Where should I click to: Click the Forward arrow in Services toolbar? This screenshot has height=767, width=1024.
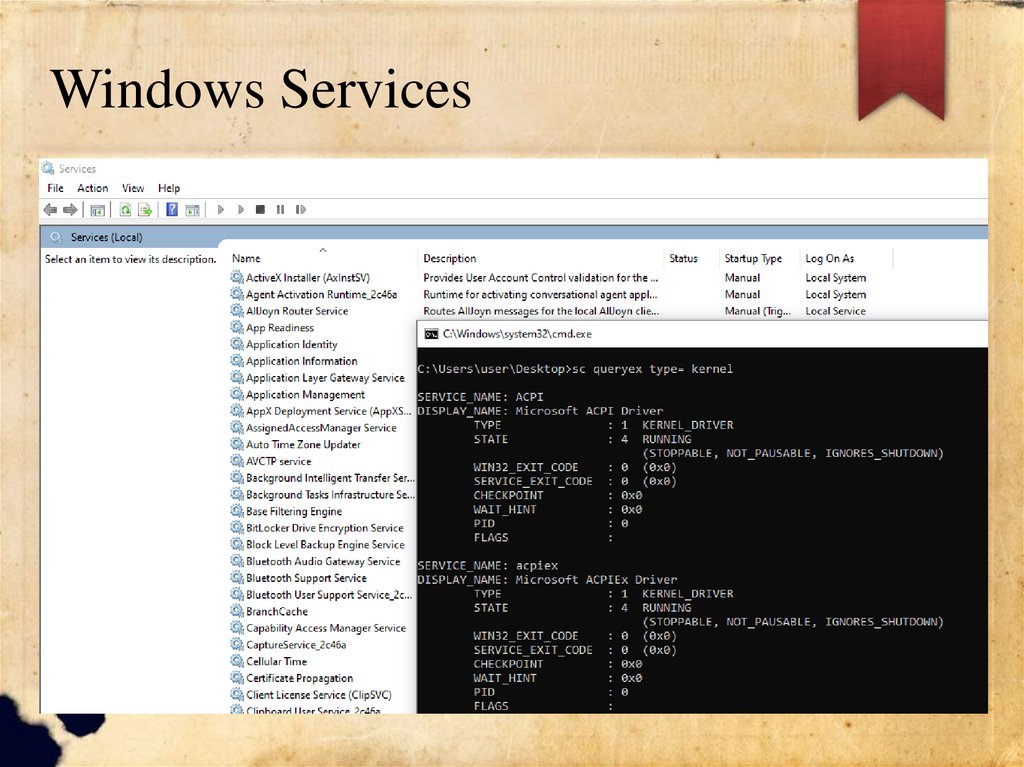(x=70, y=210)
